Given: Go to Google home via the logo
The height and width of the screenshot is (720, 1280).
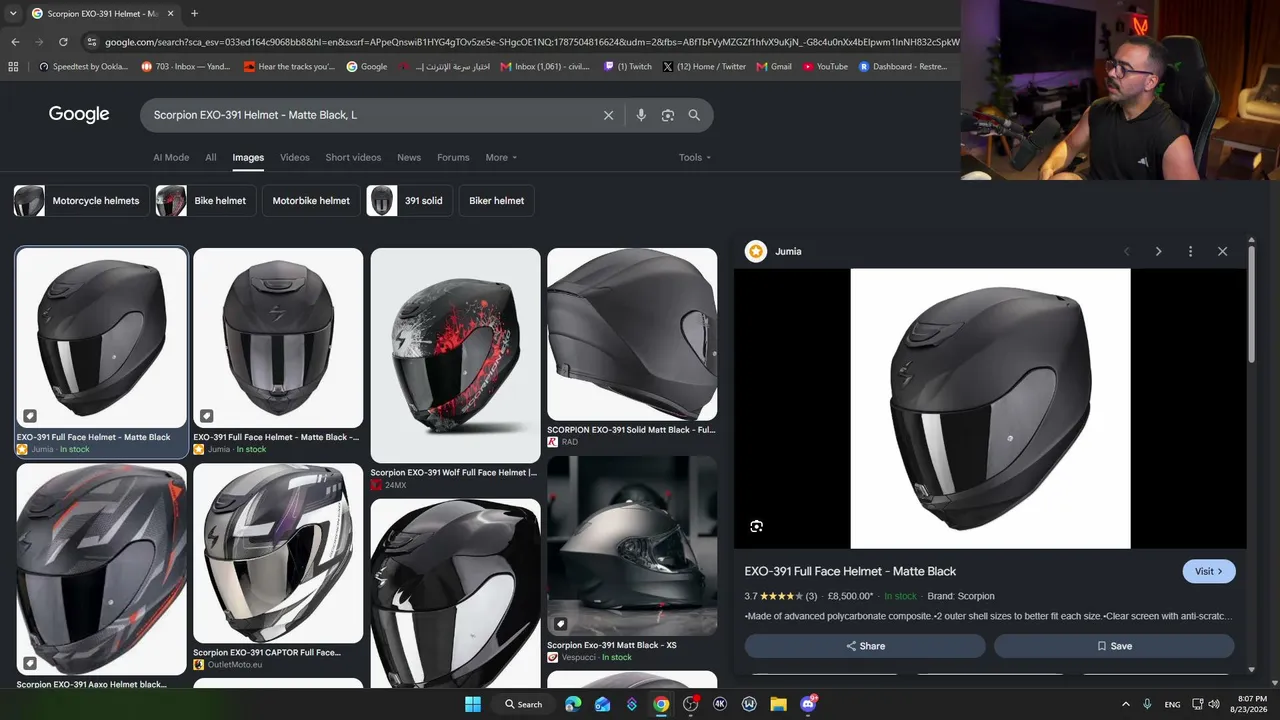Looking at the screenshot, I should point(79,114).
